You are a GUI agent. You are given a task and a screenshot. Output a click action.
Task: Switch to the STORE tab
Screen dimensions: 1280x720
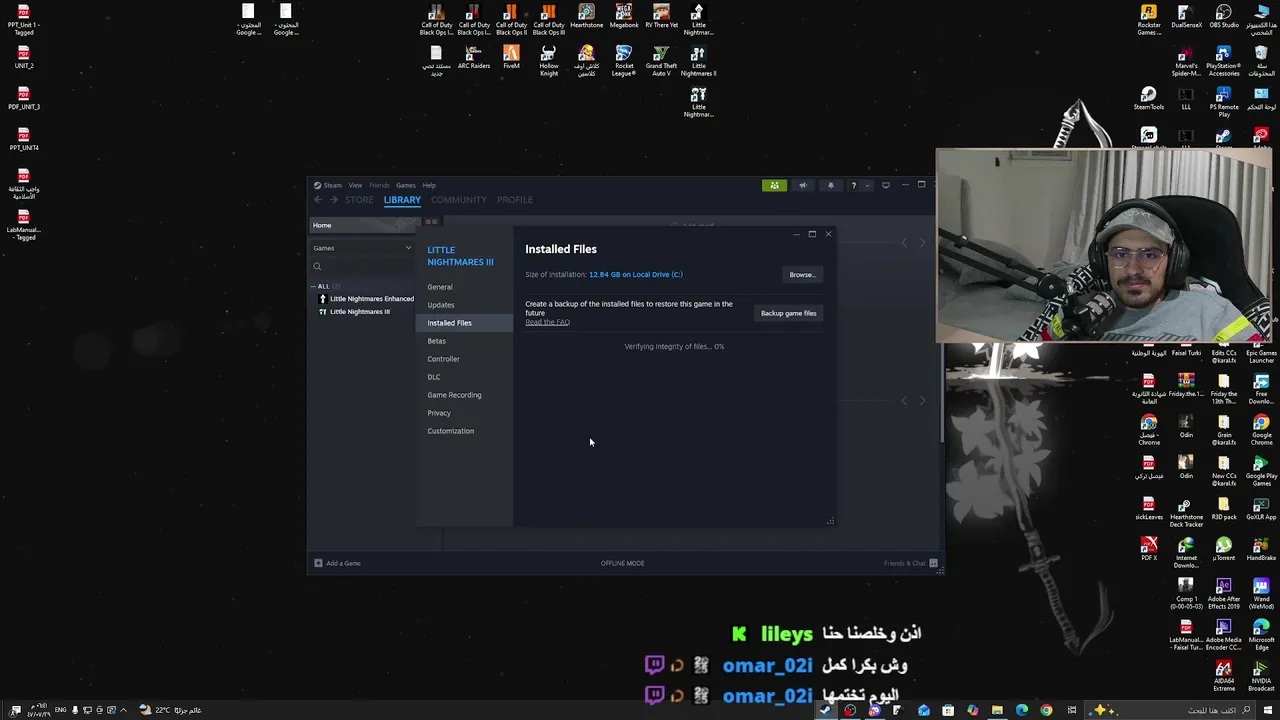coord(359,200)
